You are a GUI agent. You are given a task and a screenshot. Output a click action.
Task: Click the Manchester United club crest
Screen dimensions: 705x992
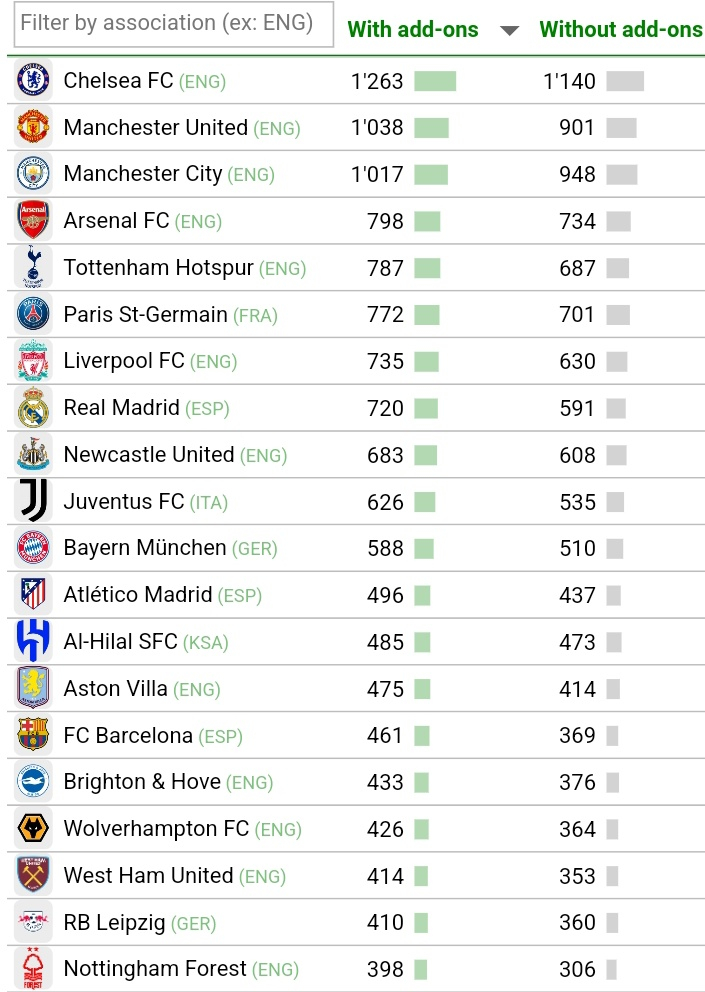tap(33, 127)
